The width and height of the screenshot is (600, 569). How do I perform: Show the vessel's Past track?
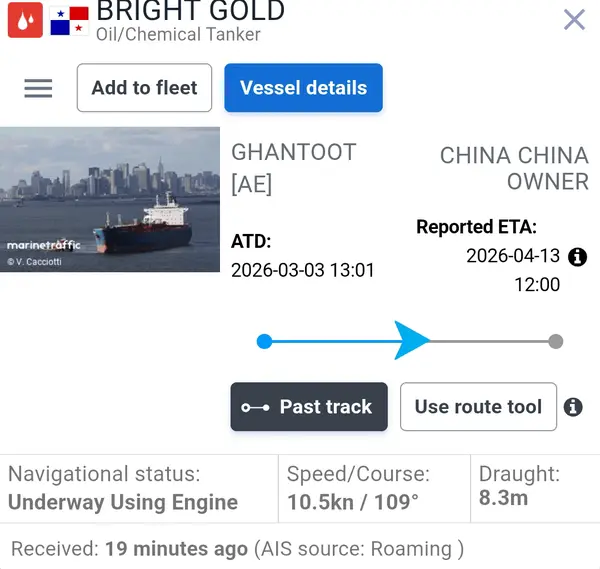click(309, 407)
